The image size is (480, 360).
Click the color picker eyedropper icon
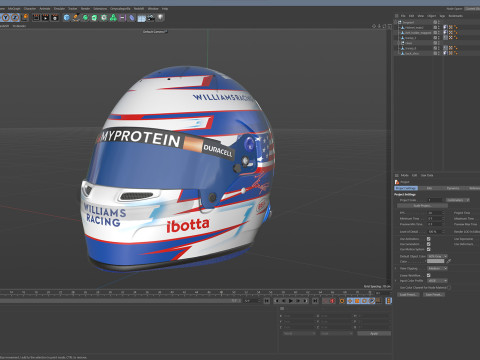point(449,261)
